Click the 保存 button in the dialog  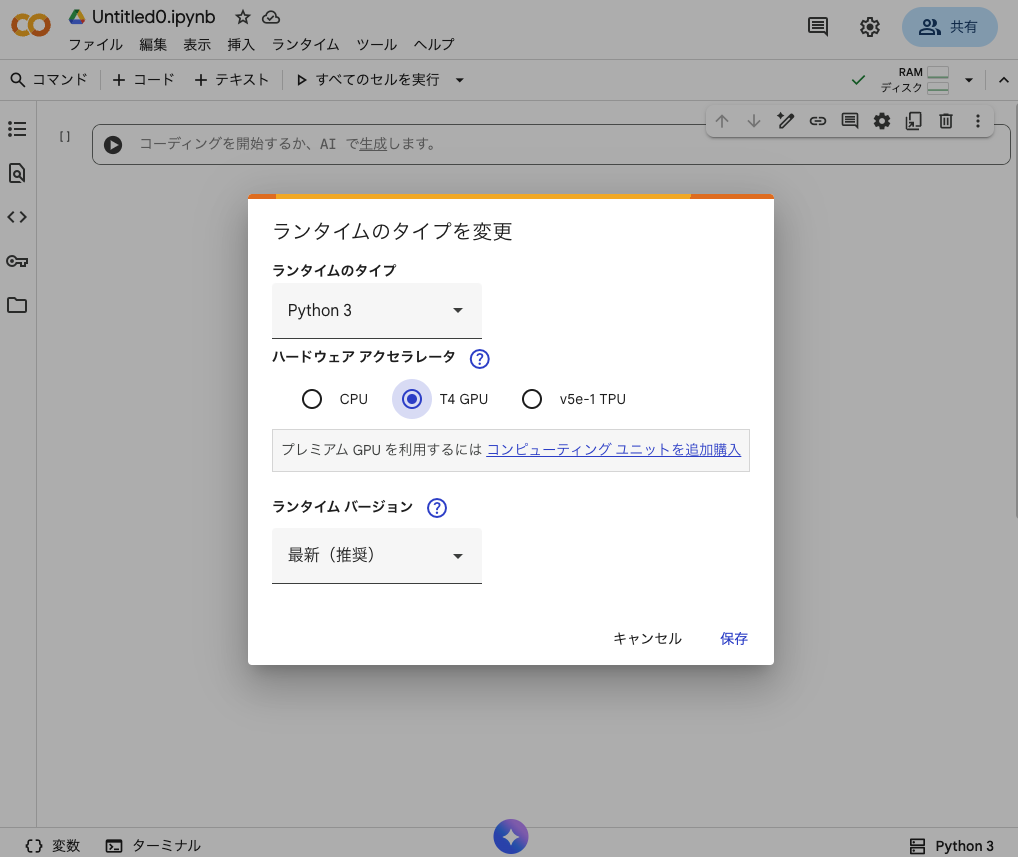733,638
